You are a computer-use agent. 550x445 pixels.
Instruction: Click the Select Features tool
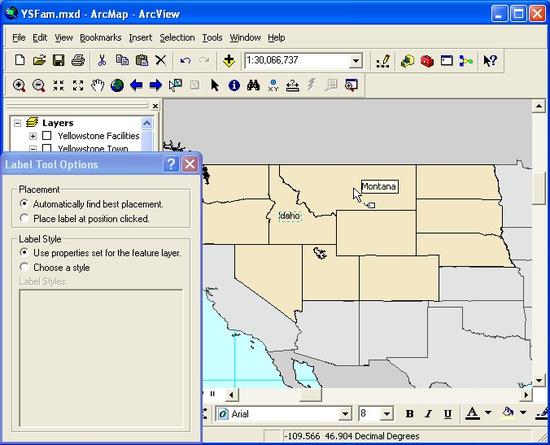[175, 85]
